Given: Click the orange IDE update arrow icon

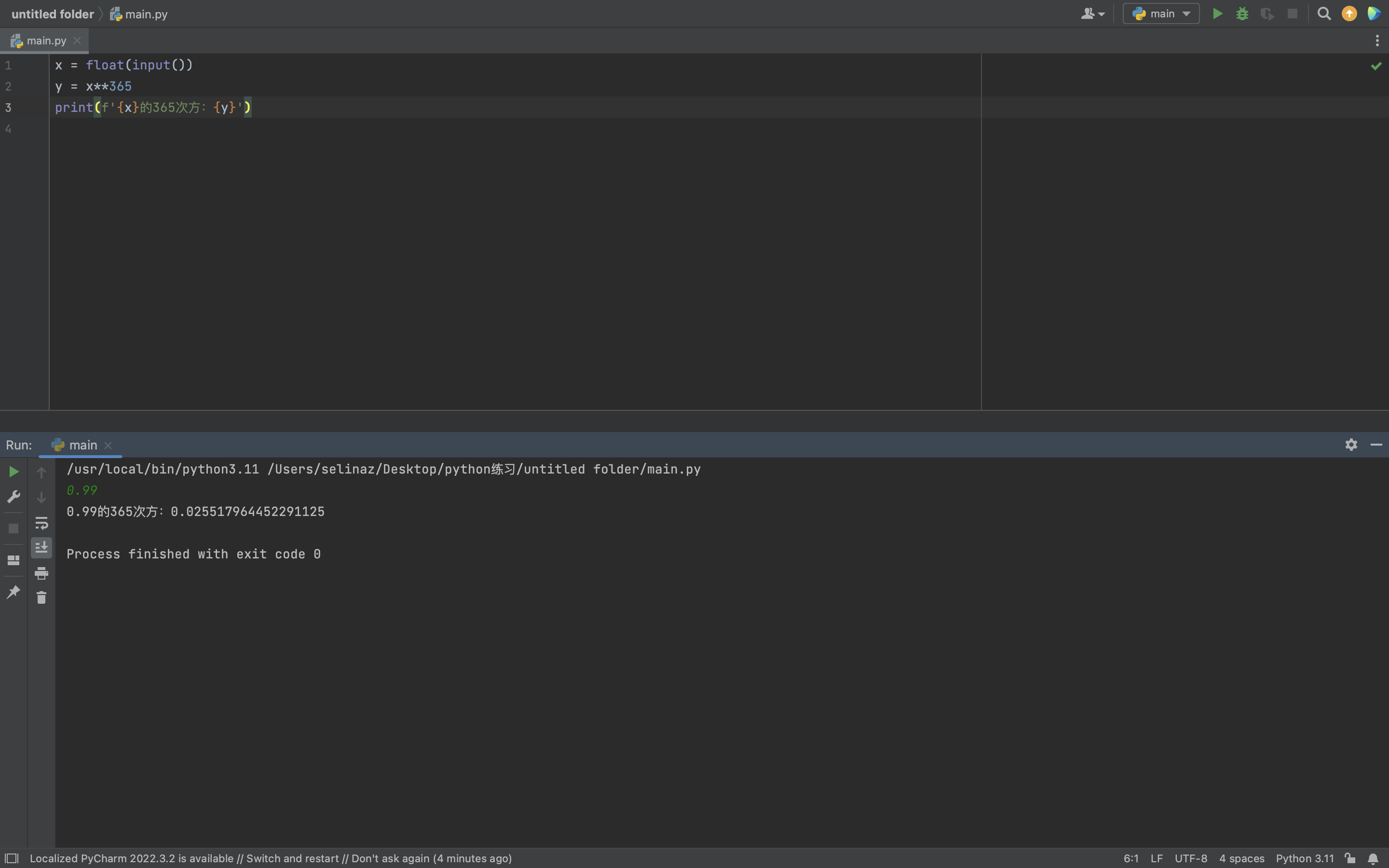Looking at the screenshot, I should click(x=1349, y=14).
